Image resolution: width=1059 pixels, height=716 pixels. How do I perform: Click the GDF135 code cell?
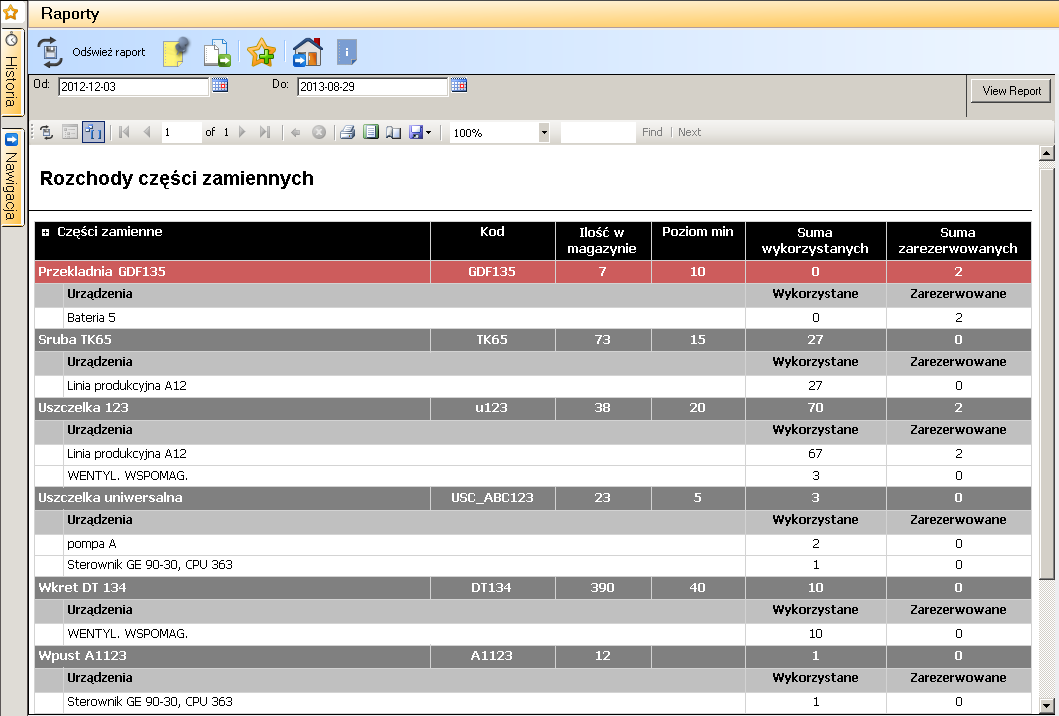492,272
